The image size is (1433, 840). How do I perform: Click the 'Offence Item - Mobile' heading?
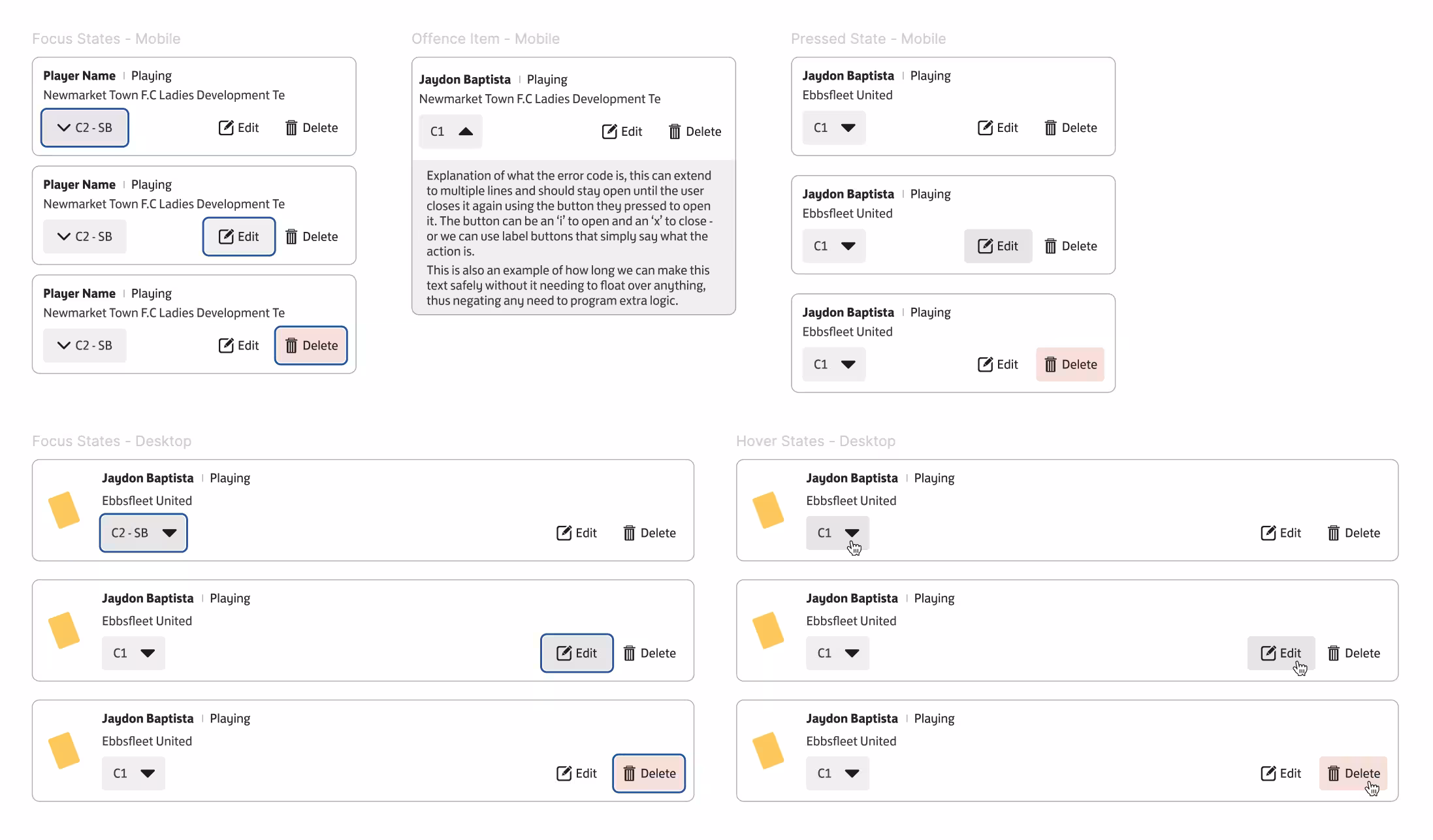(x=485, y=39)
